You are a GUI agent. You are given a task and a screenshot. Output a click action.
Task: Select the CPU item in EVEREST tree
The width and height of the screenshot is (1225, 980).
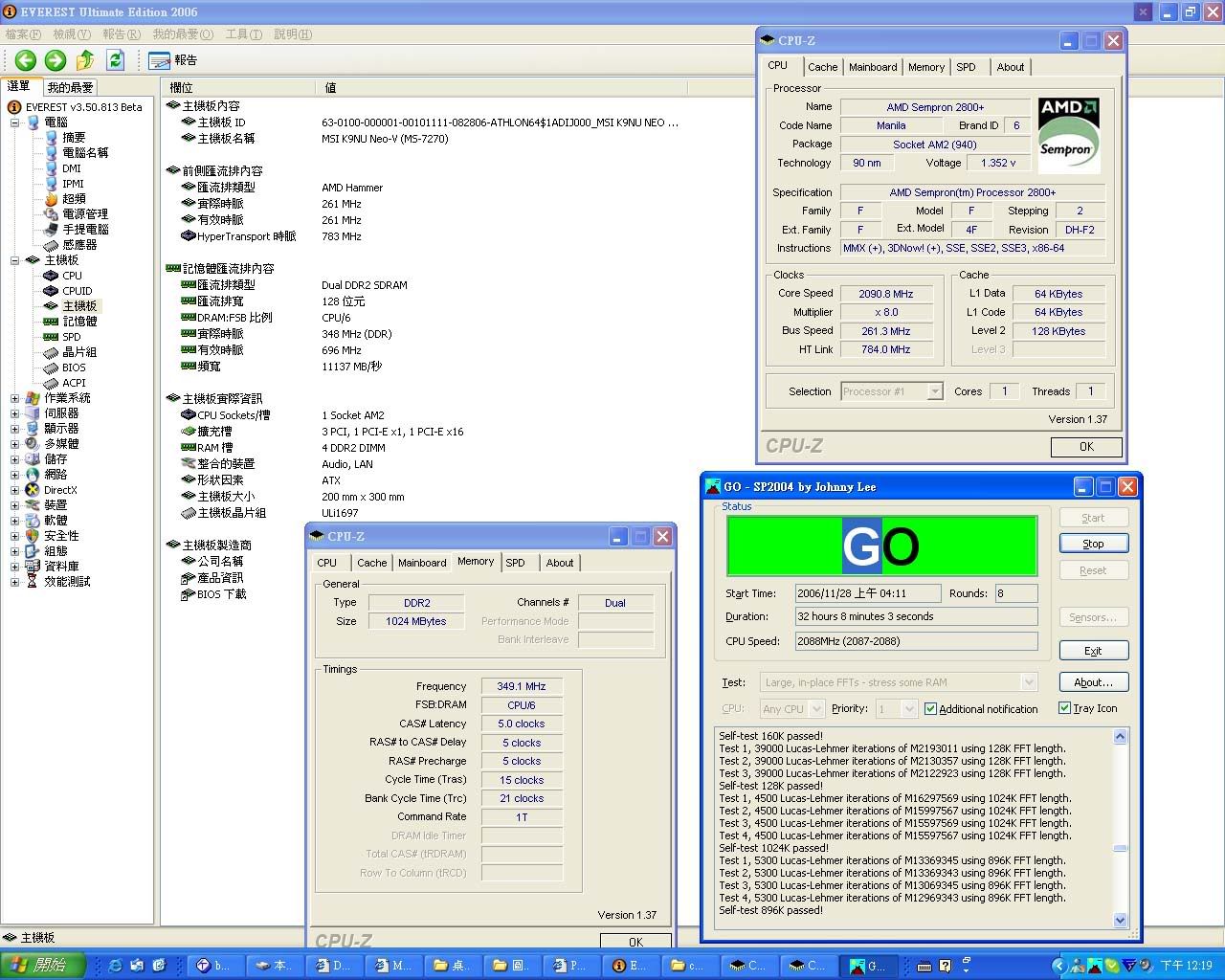[x=72, y=276]
